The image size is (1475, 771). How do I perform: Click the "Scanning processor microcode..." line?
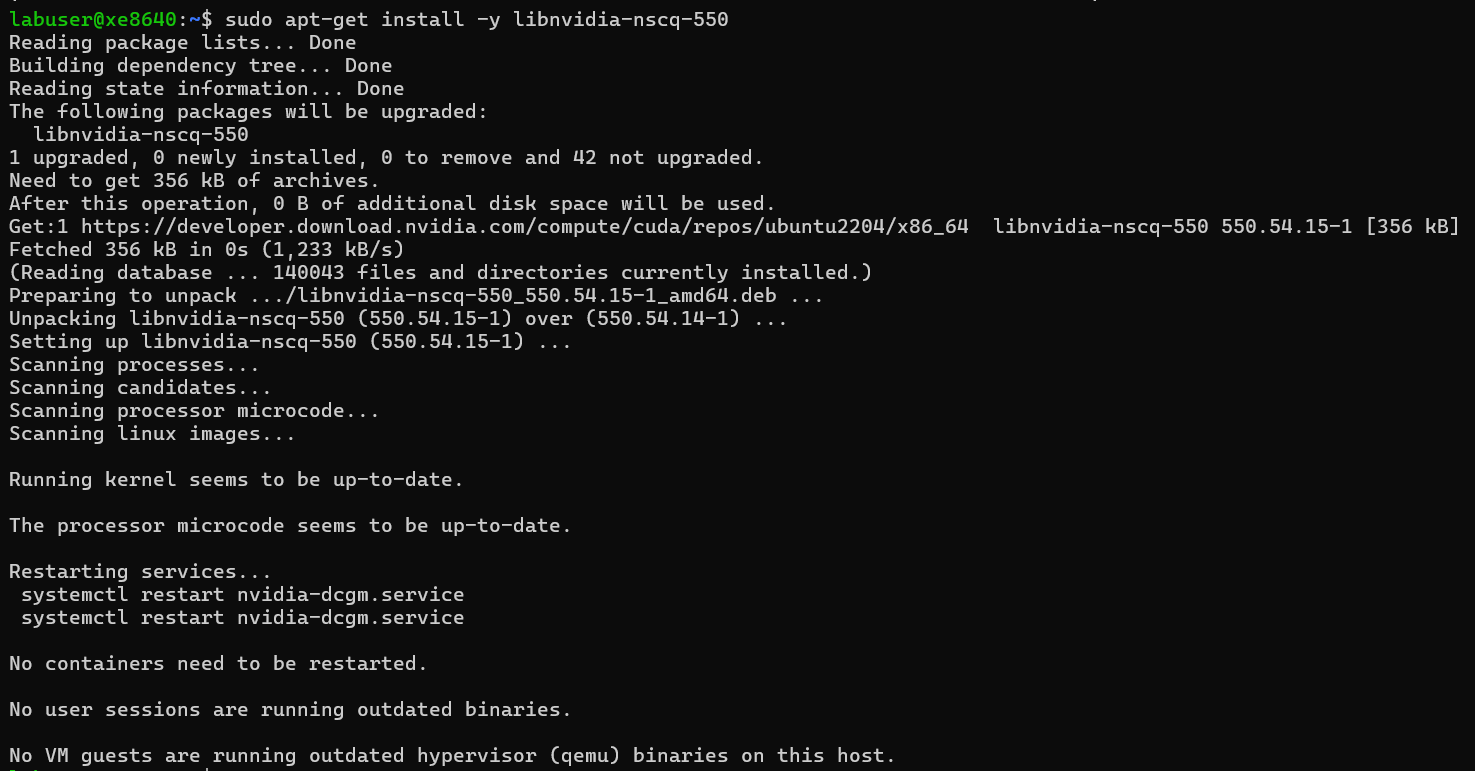point(194,411)
